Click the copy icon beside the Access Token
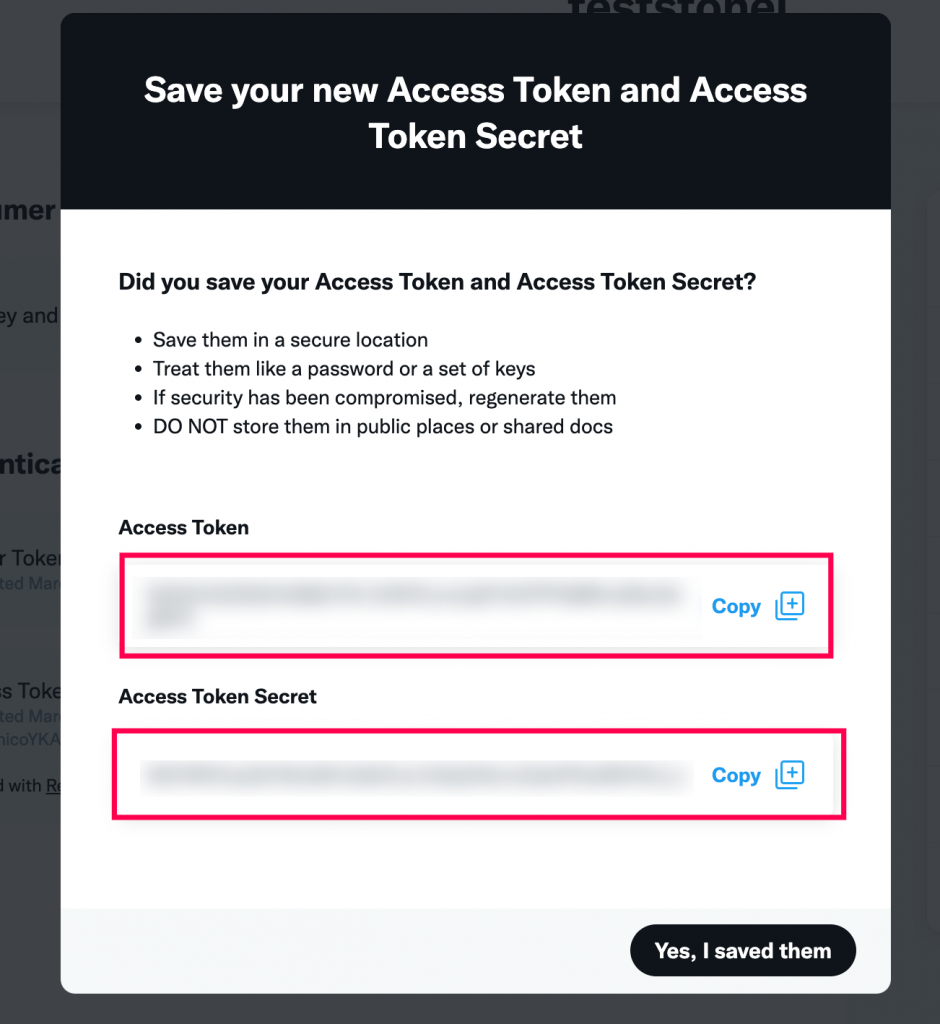The width and height of the screenshot is (940, 1024). click(789, 606)
